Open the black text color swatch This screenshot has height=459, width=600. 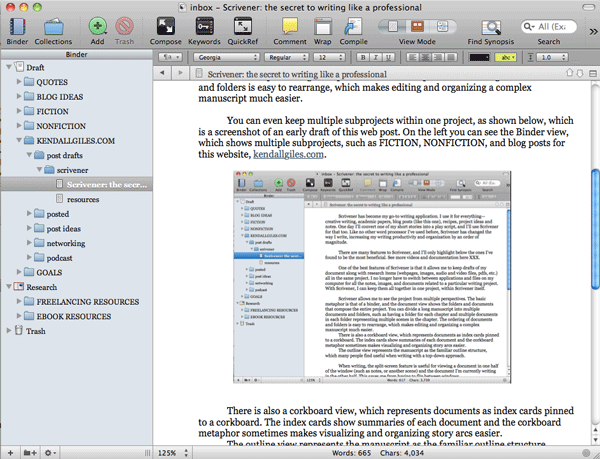tap(479, 57)
